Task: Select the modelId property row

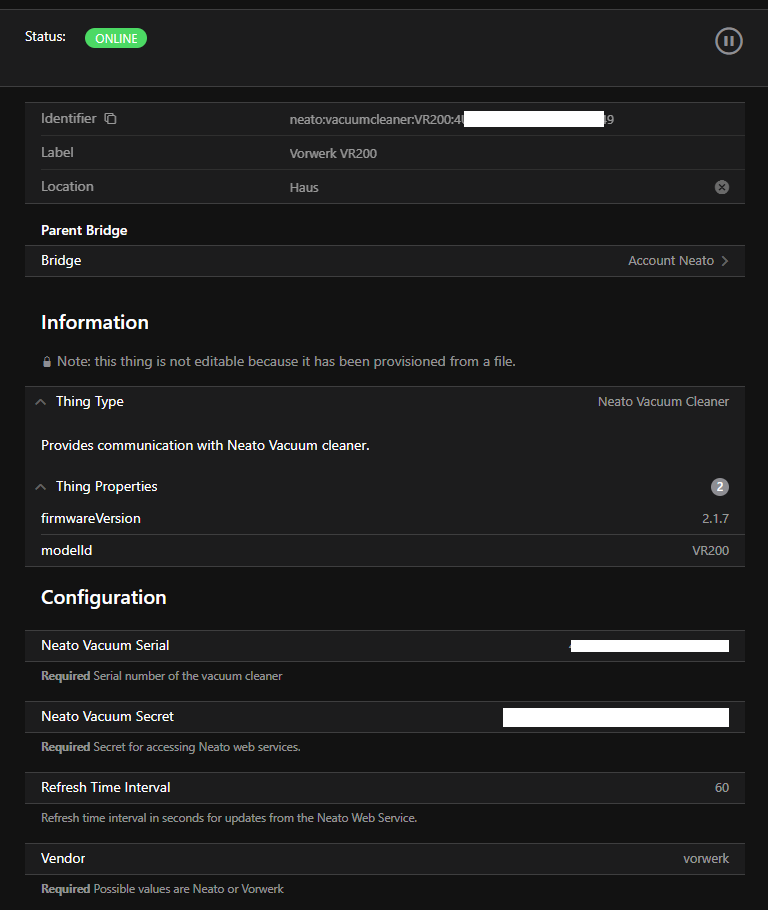Action: (x=385, y=551)
